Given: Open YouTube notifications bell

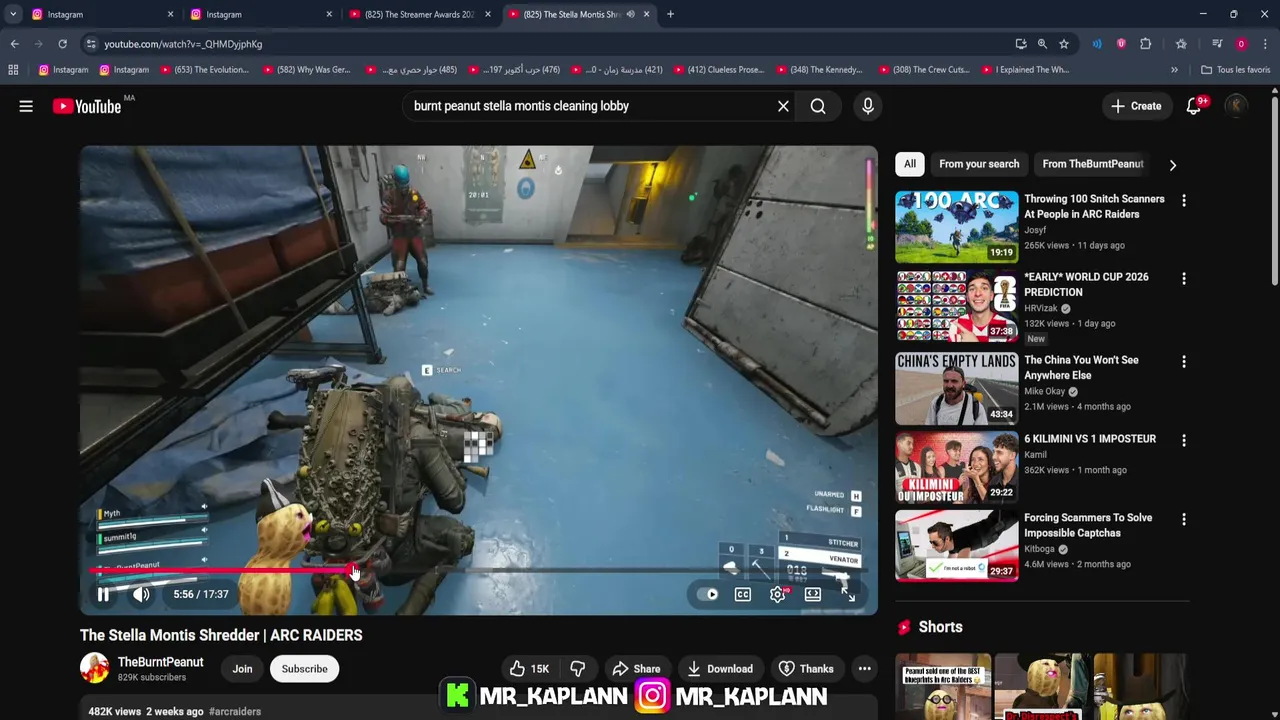Looking at the screenshot, I should [x=1193, y=106].
